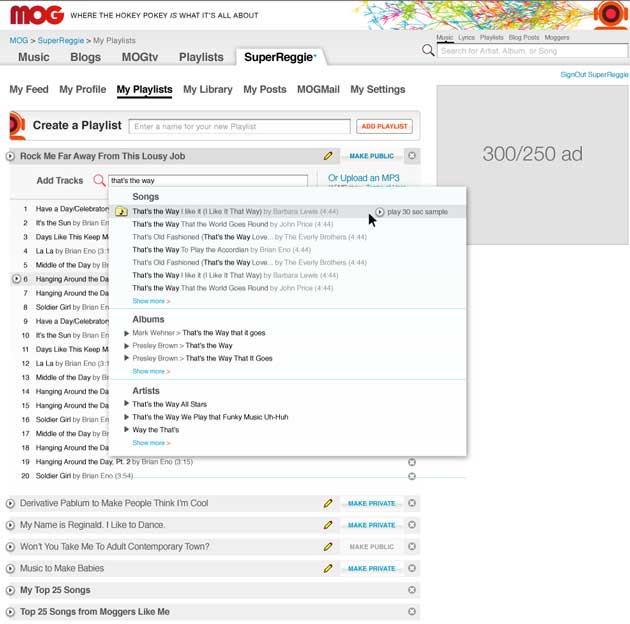Viewport: 630px width, 624px height.
Task: Click the Search for Artist, Album, or Song field
Action: point(532,51)
